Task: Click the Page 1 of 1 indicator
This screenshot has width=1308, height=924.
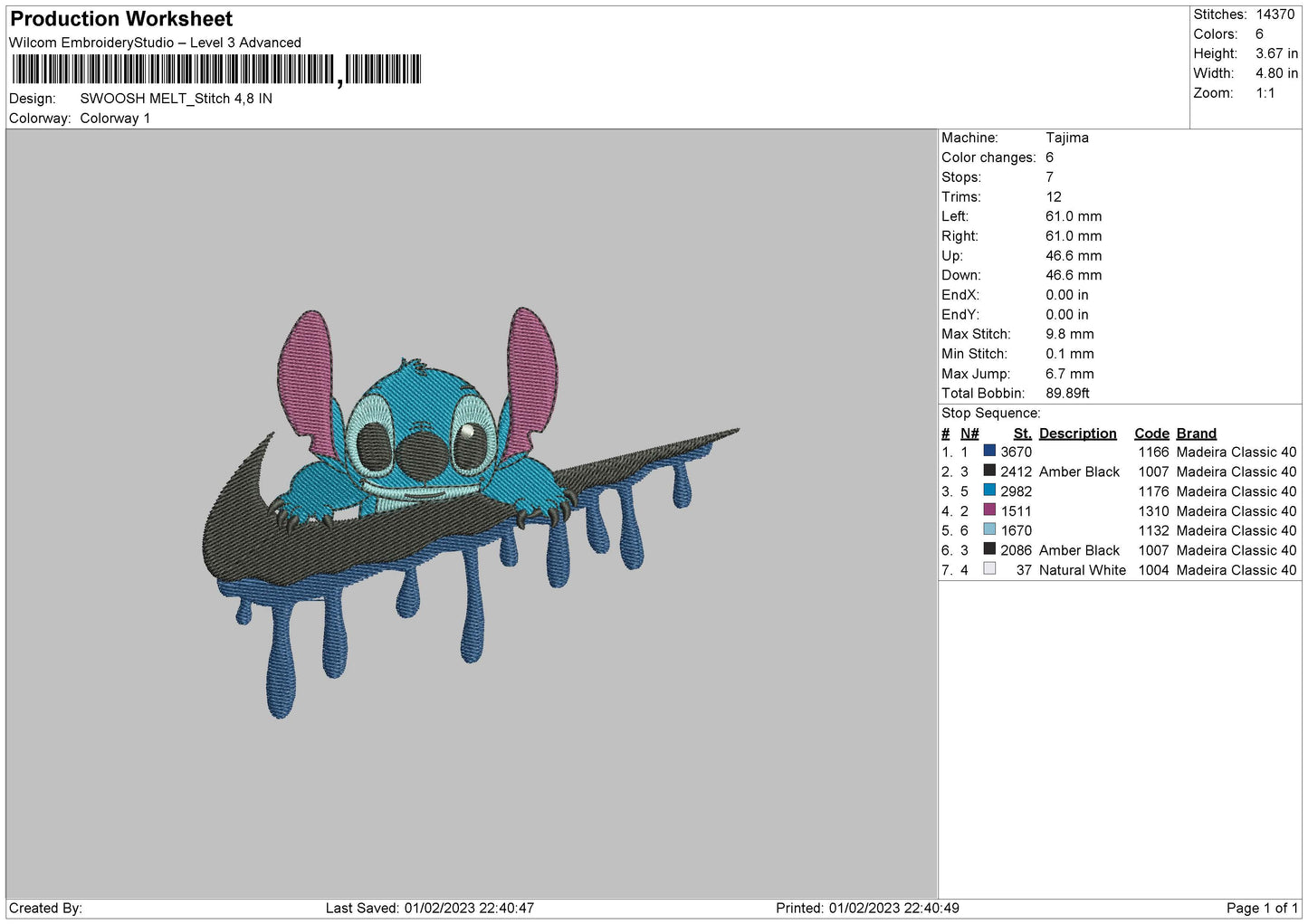Action: pyautogui.click(x=1261, y=908)
